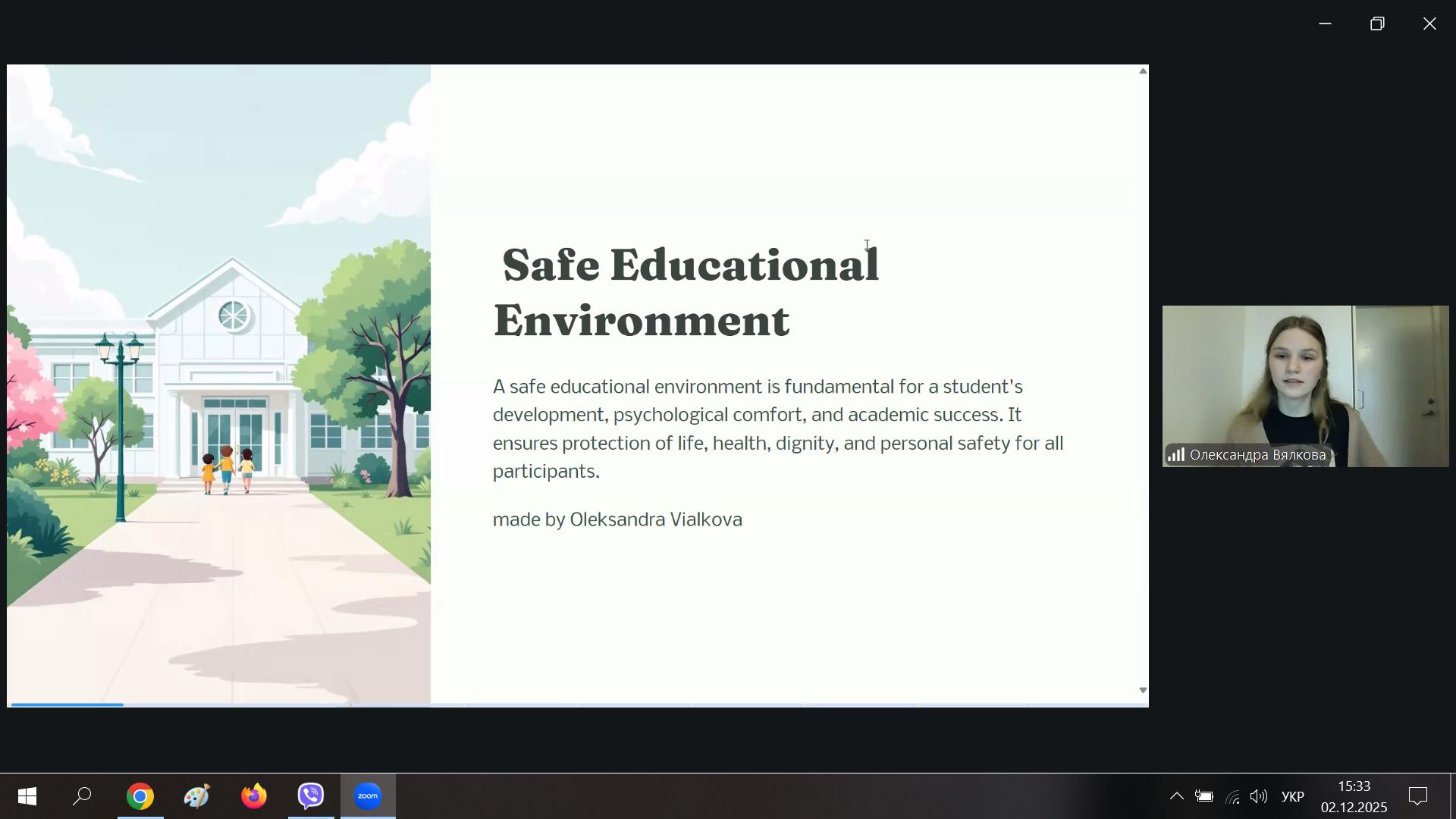Expand hidden system tray icons chevron
The width and height of the screenshot is (1456, 819).
click(x=1176, y=796)
